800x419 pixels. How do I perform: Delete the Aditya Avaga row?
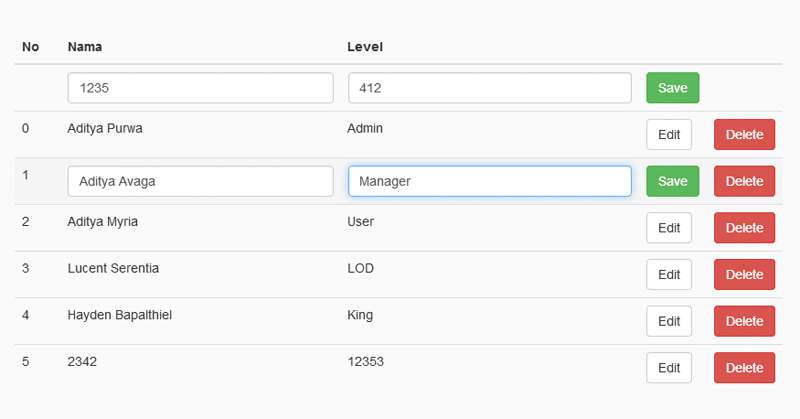tap(744, 181)
